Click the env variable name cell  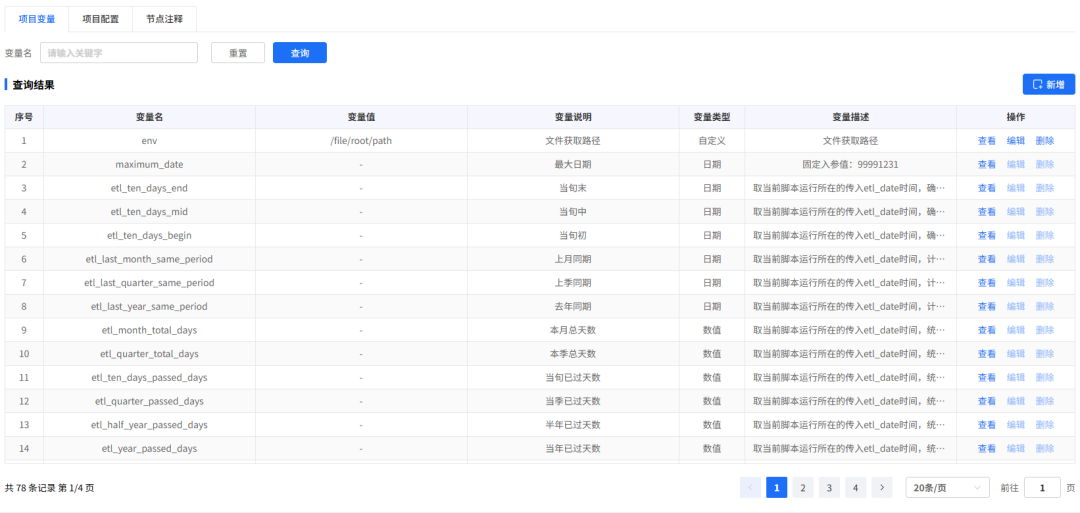click(x=149, y=140)
